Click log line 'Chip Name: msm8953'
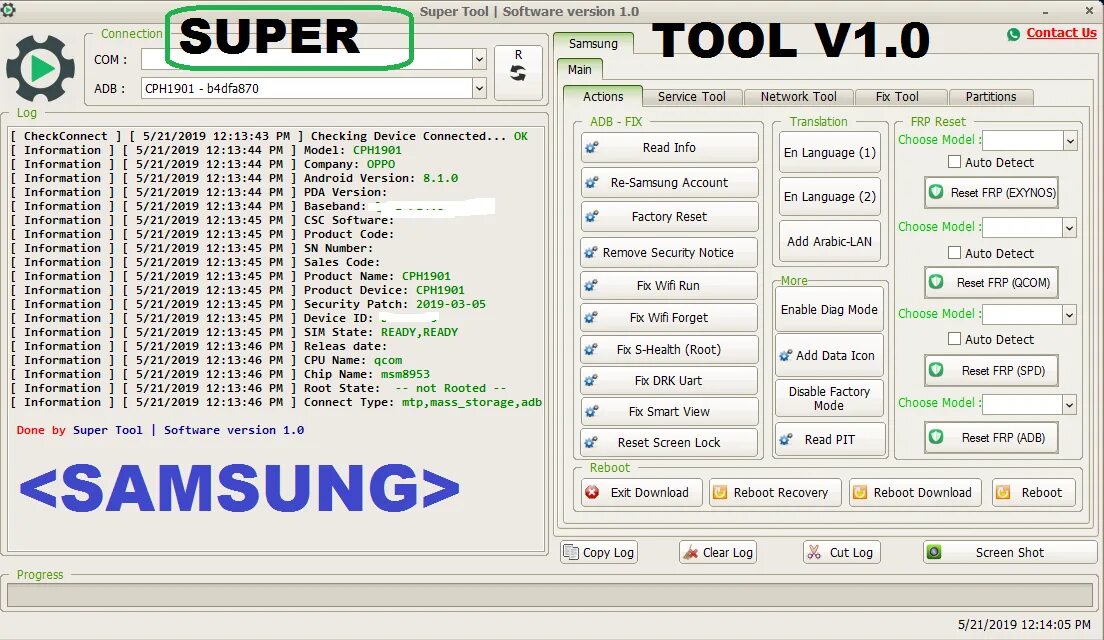Image resolution: width=1104 pixels, height=640 pixels. (x=221, y=374)
